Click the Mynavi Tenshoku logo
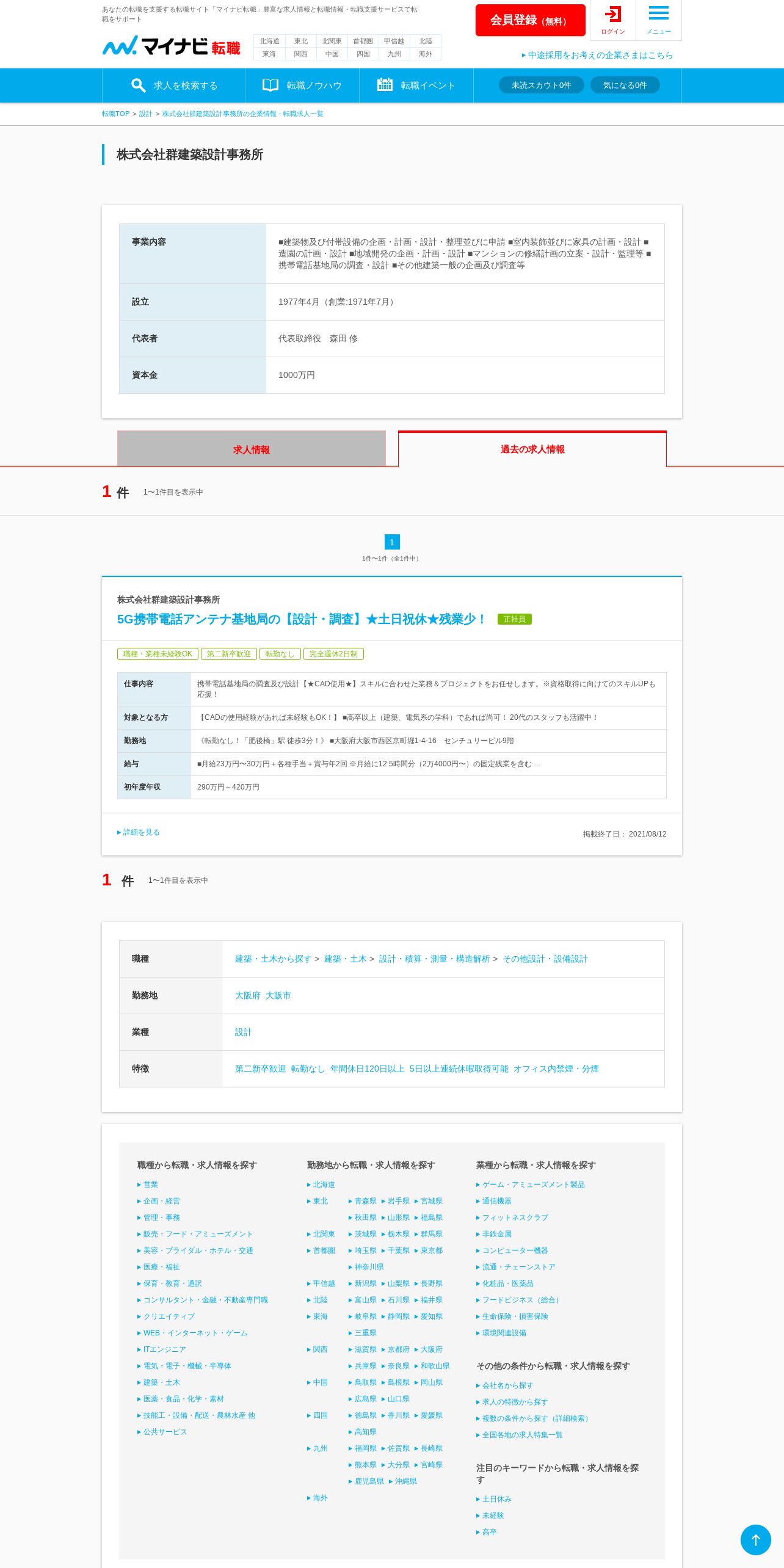 (172, 46)
